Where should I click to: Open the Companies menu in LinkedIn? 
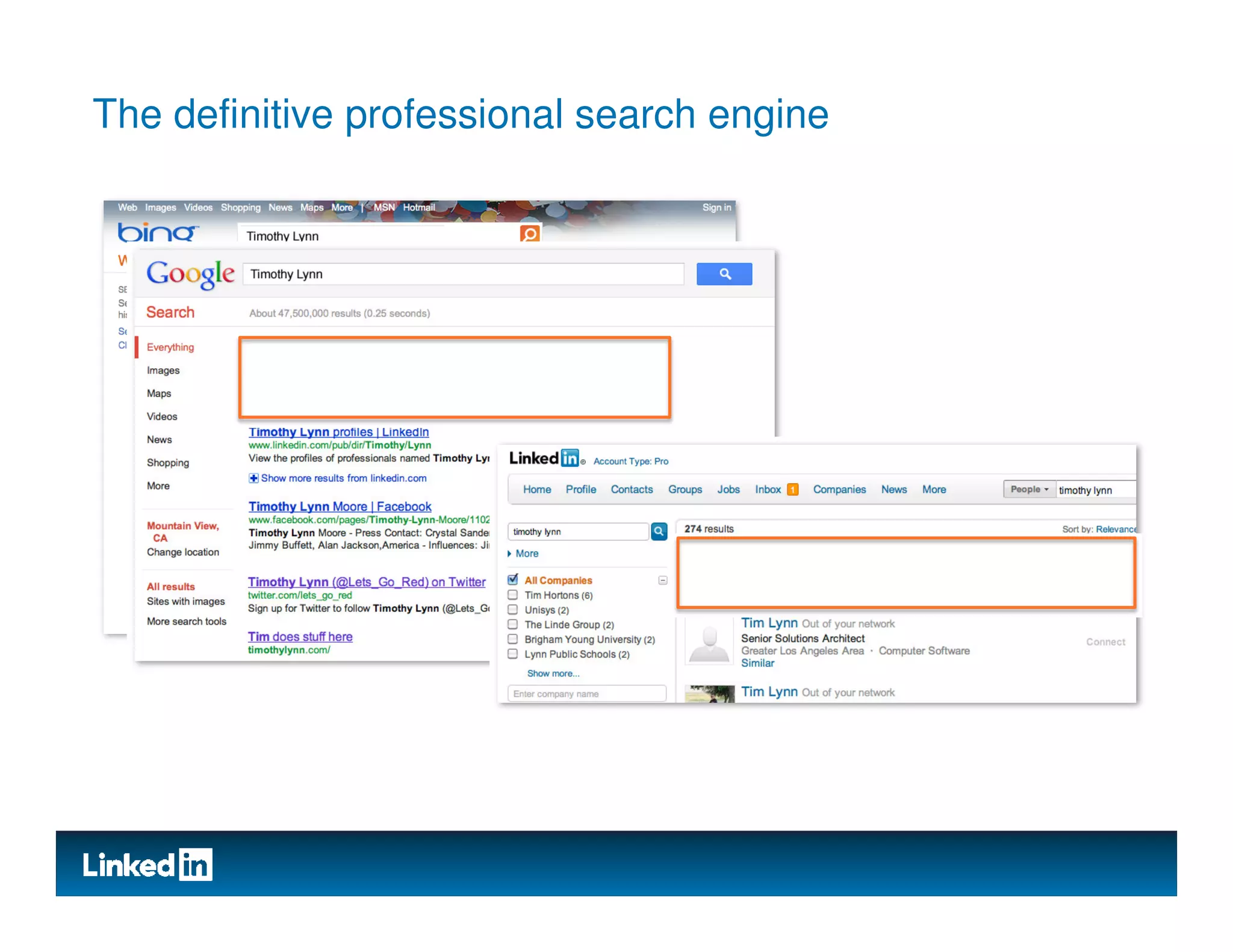(x=839, y=490)
